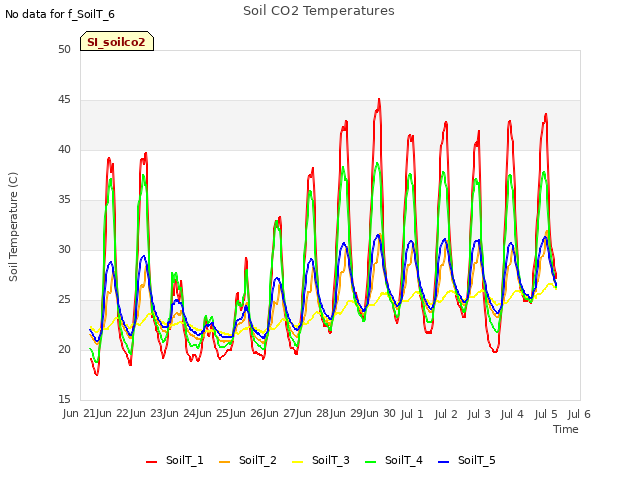Select the Jun 25 x-axis tick label
Screen dimensions: 640x480
pos(213,414)
